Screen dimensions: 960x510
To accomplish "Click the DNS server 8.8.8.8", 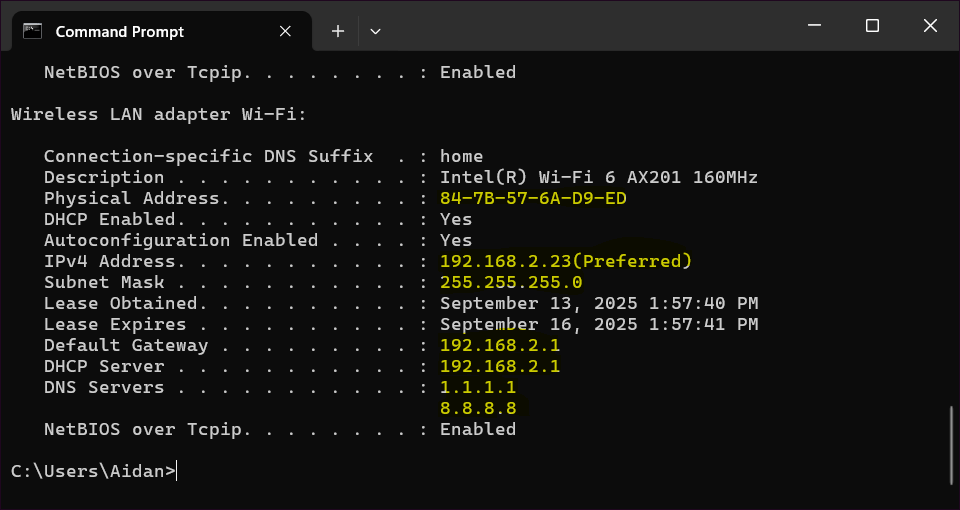I will click(478, 408).
